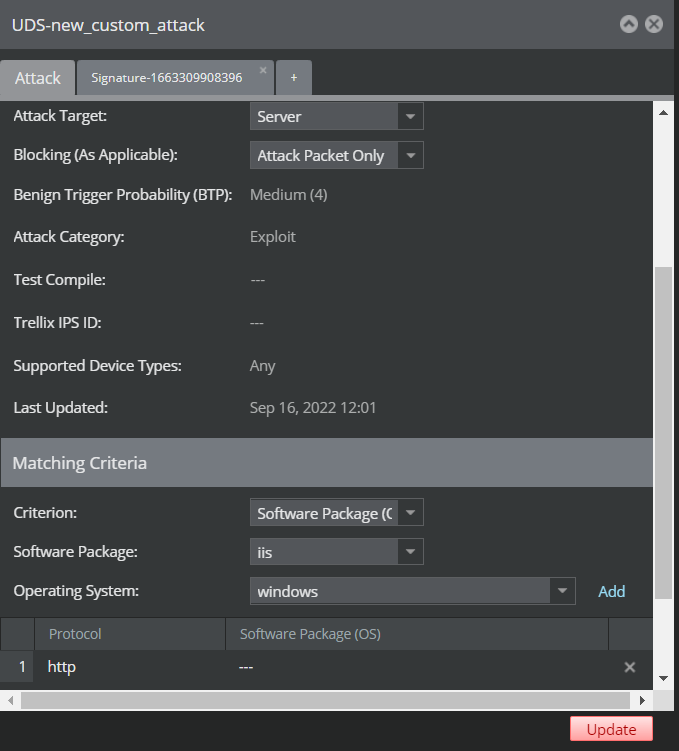Viewport: 679px width, 751px height.
Task: Click the Software Package (OS) column header
Action: coord(417,634)
